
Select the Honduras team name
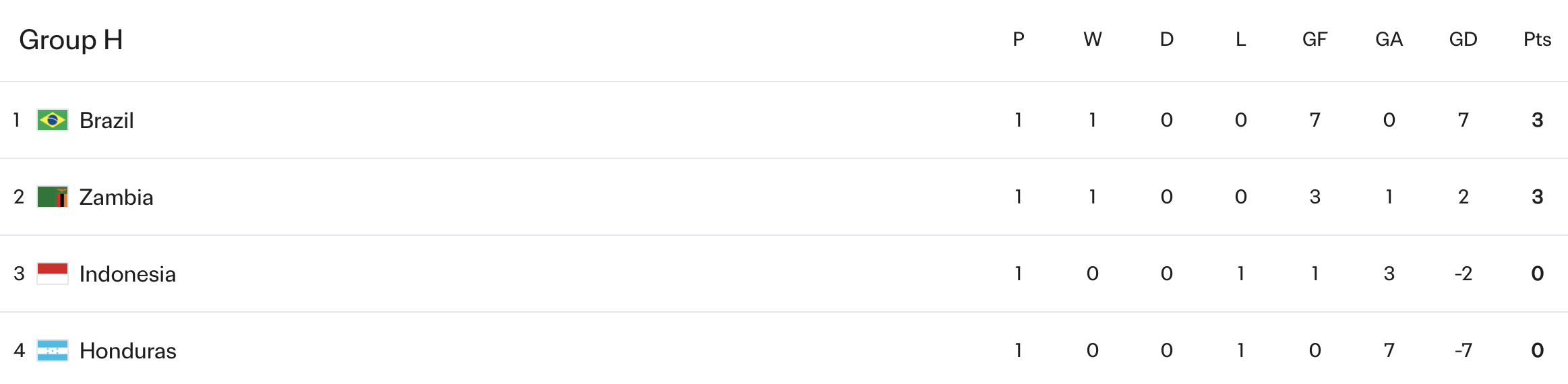click(127, 350)
